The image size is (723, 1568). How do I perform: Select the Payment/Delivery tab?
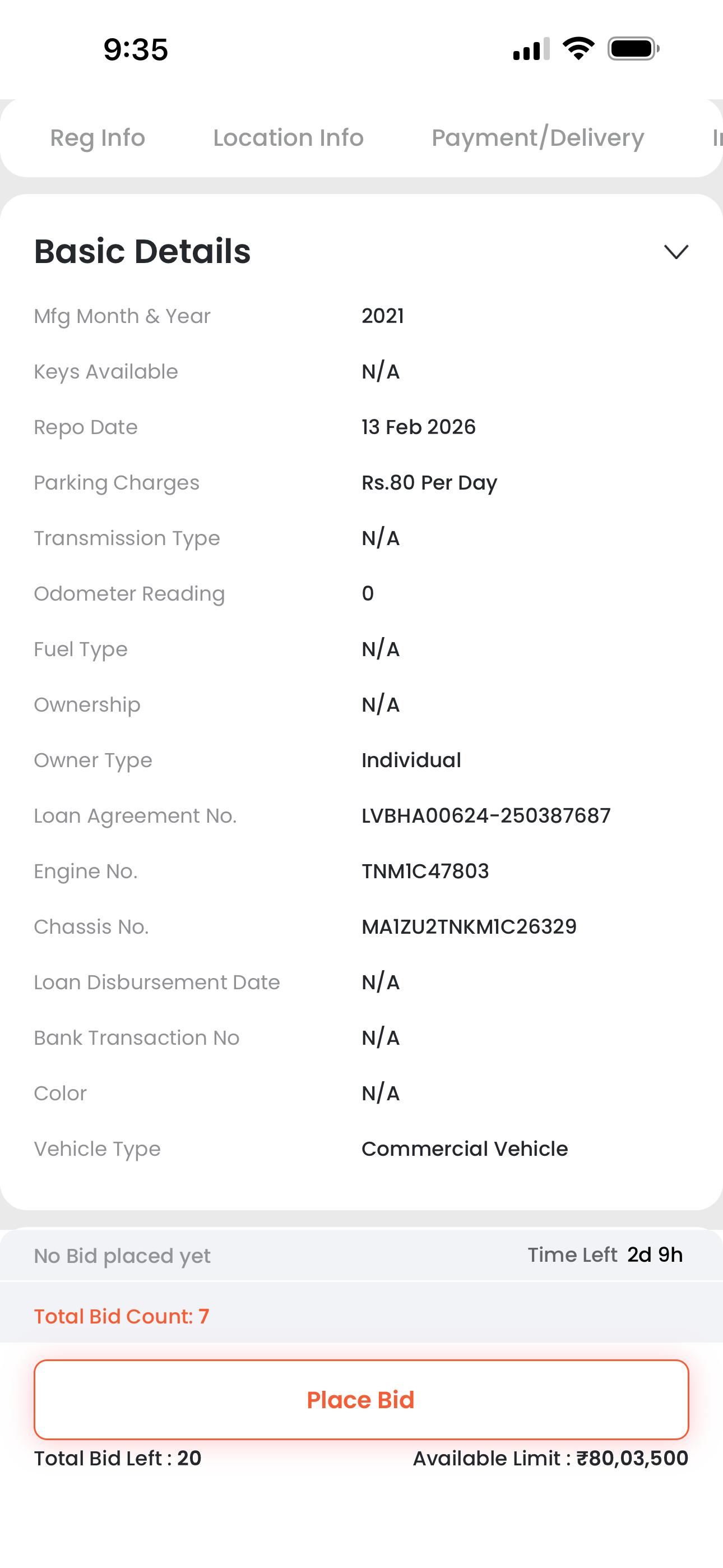537,138
